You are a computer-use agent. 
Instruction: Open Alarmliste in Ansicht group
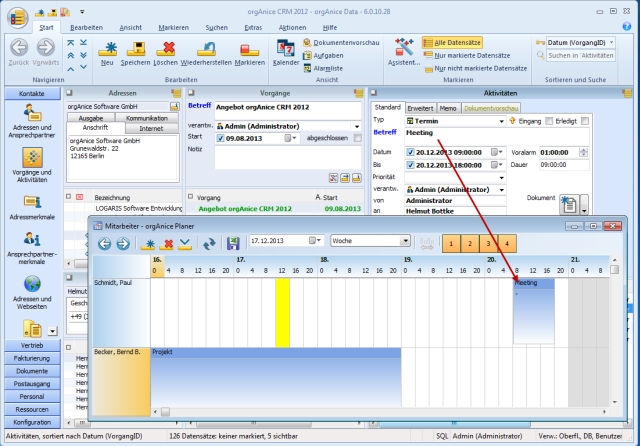[x=323, y=69]
